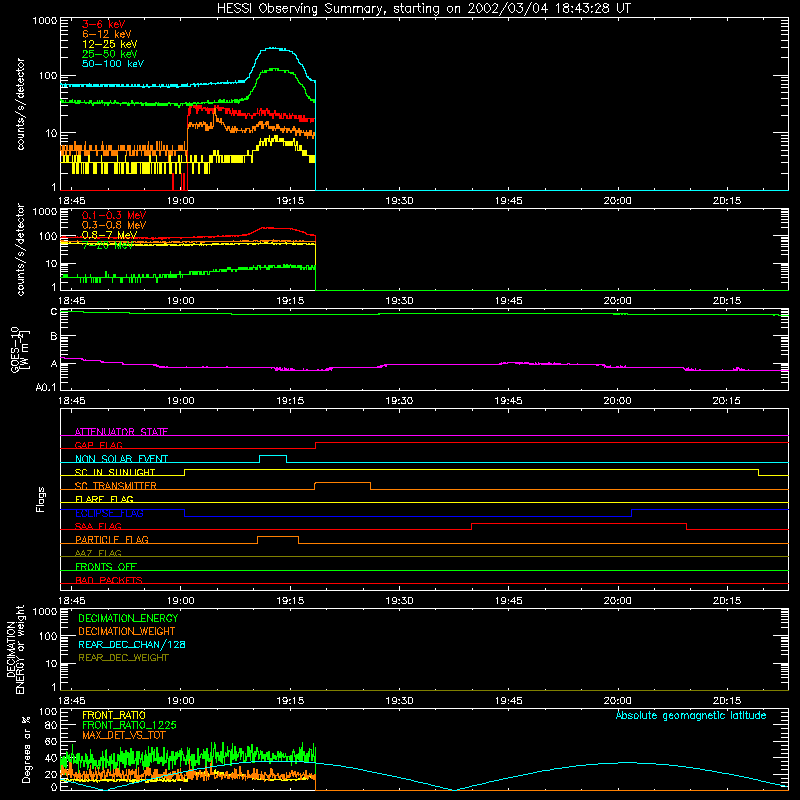Viewport: 800px width, 800px height.
Task: Click the 0.1-0.3 MeV legend label
Action: pos(114,215)
